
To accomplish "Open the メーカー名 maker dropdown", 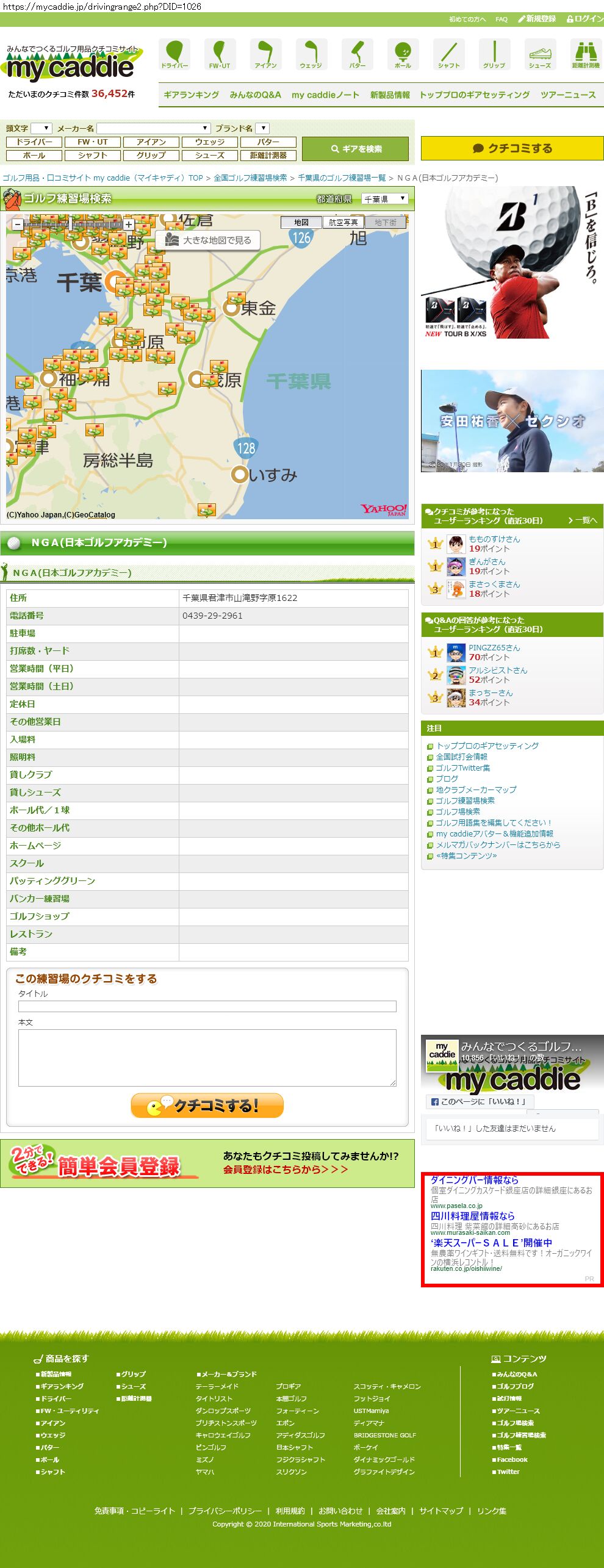I will click(x=153, y=128).
